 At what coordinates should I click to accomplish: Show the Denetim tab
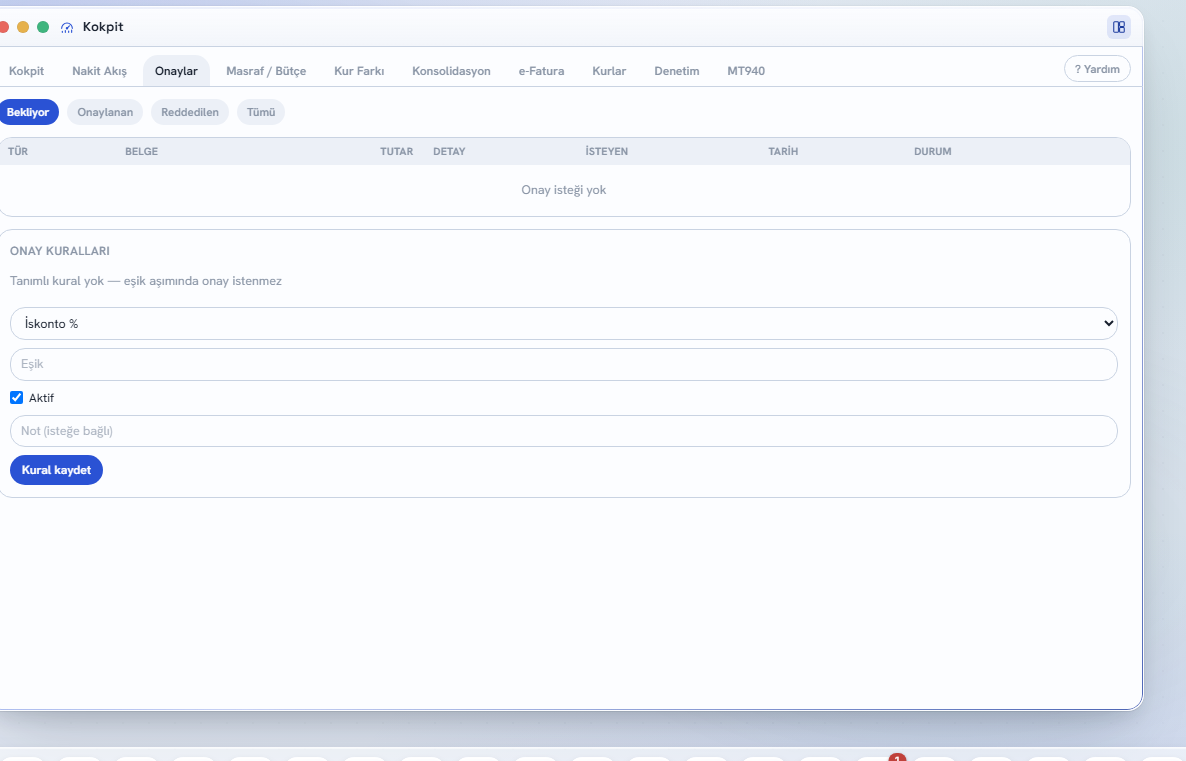click(677, 71)
